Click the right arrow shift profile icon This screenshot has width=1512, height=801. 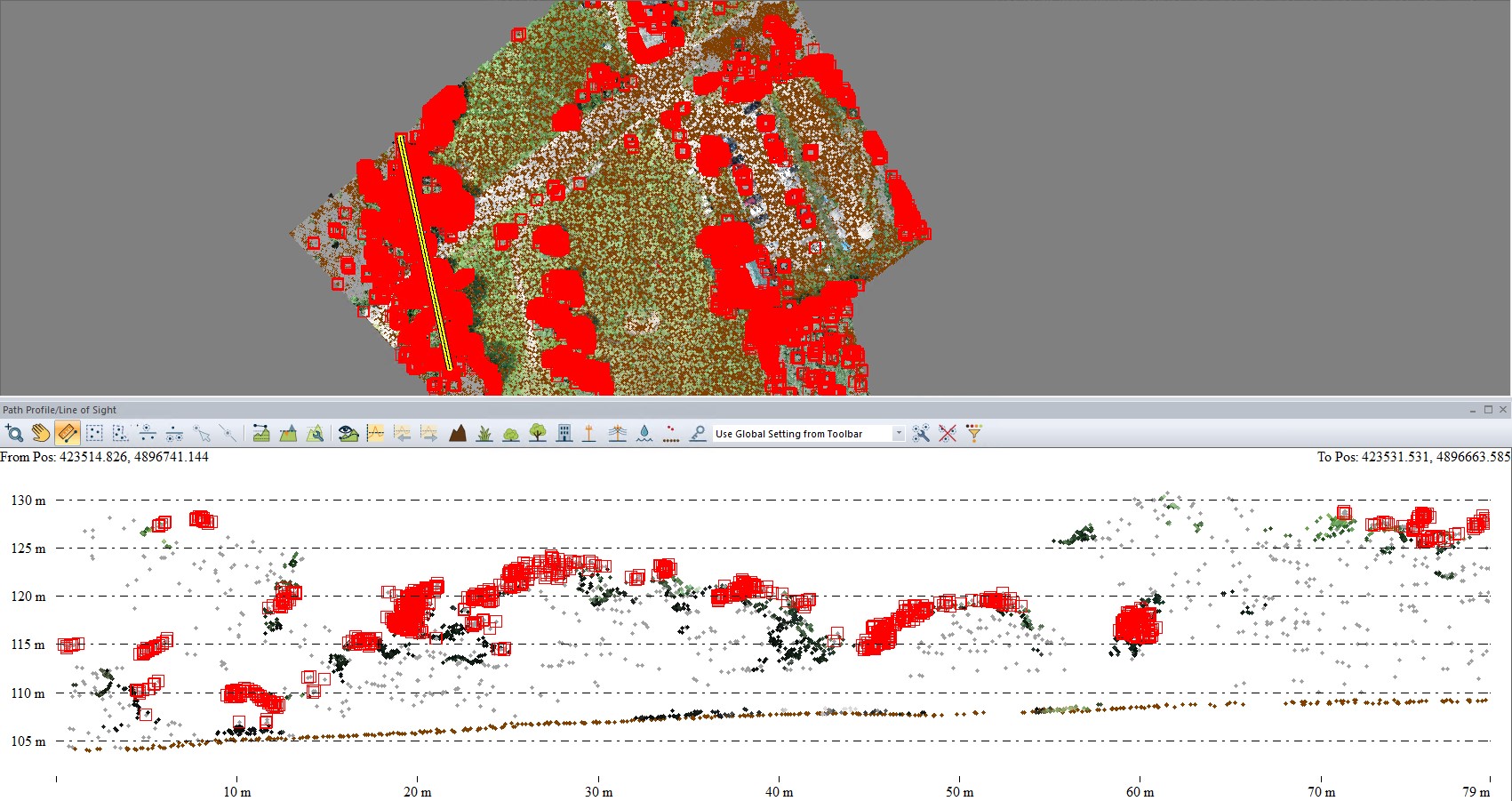point(429,433)
